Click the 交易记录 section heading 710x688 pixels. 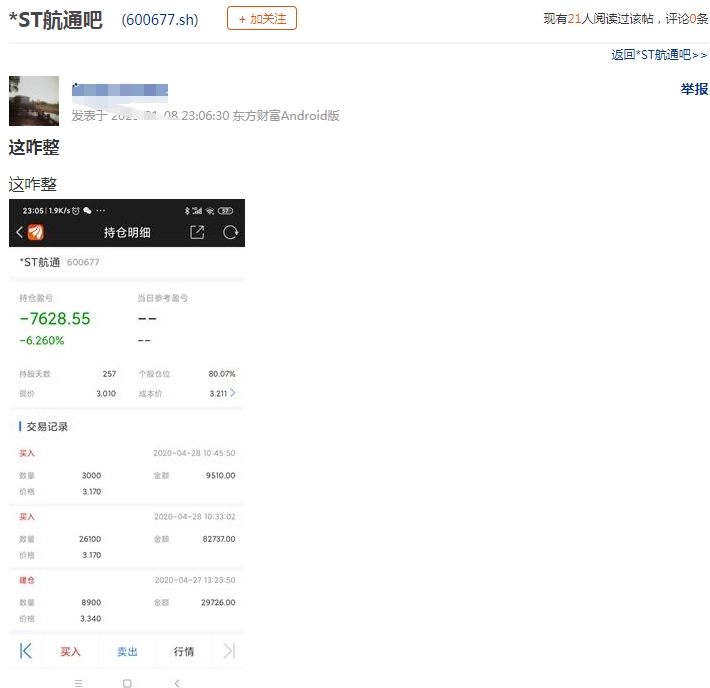pyautogui.click(x=47, y=427)
